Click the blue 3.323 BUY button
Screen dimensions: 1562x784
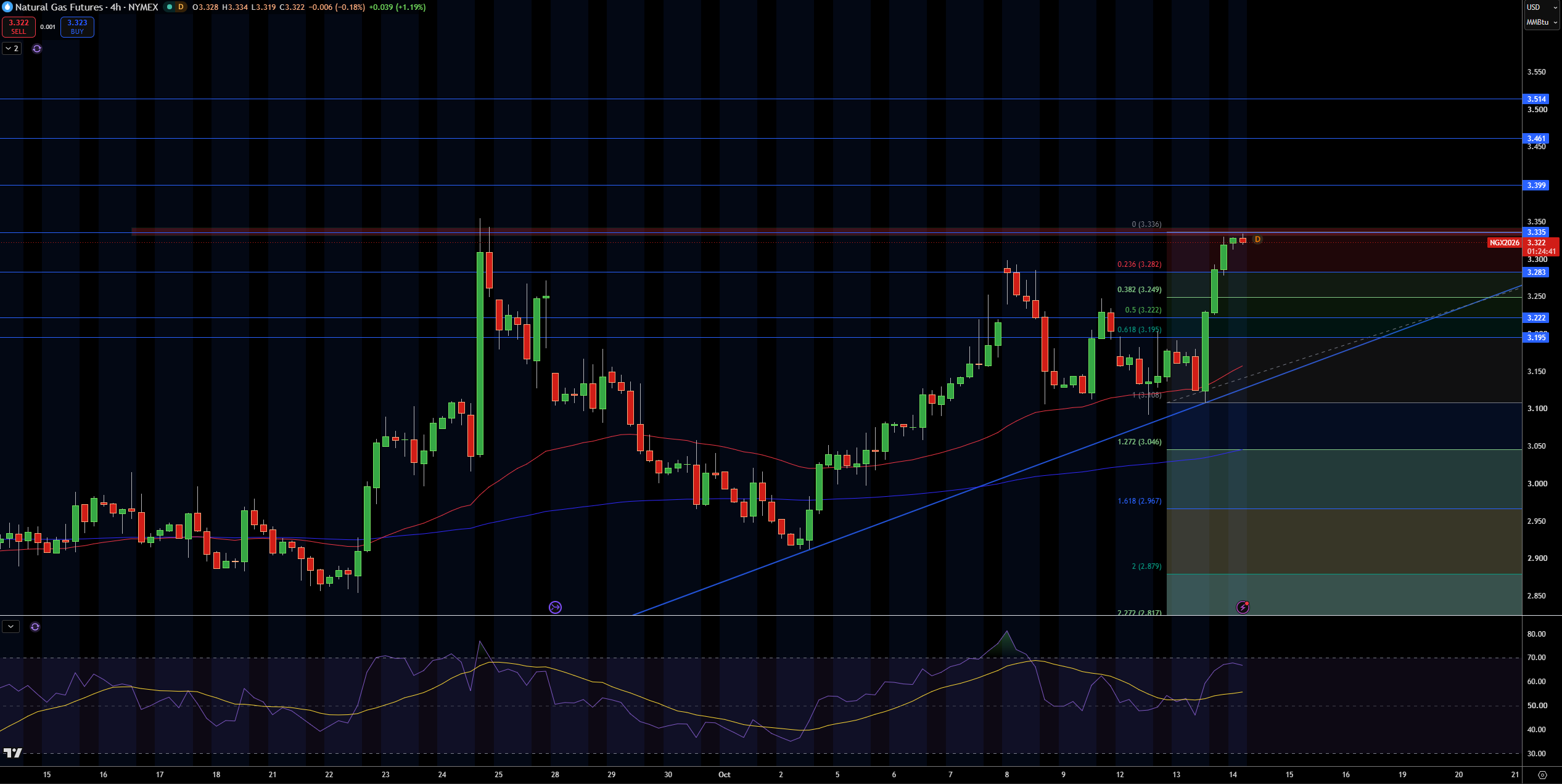[x=77, y=27]
